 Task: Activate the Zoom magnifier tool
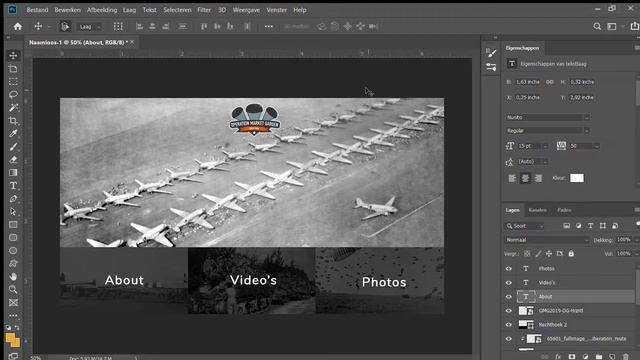13,289
